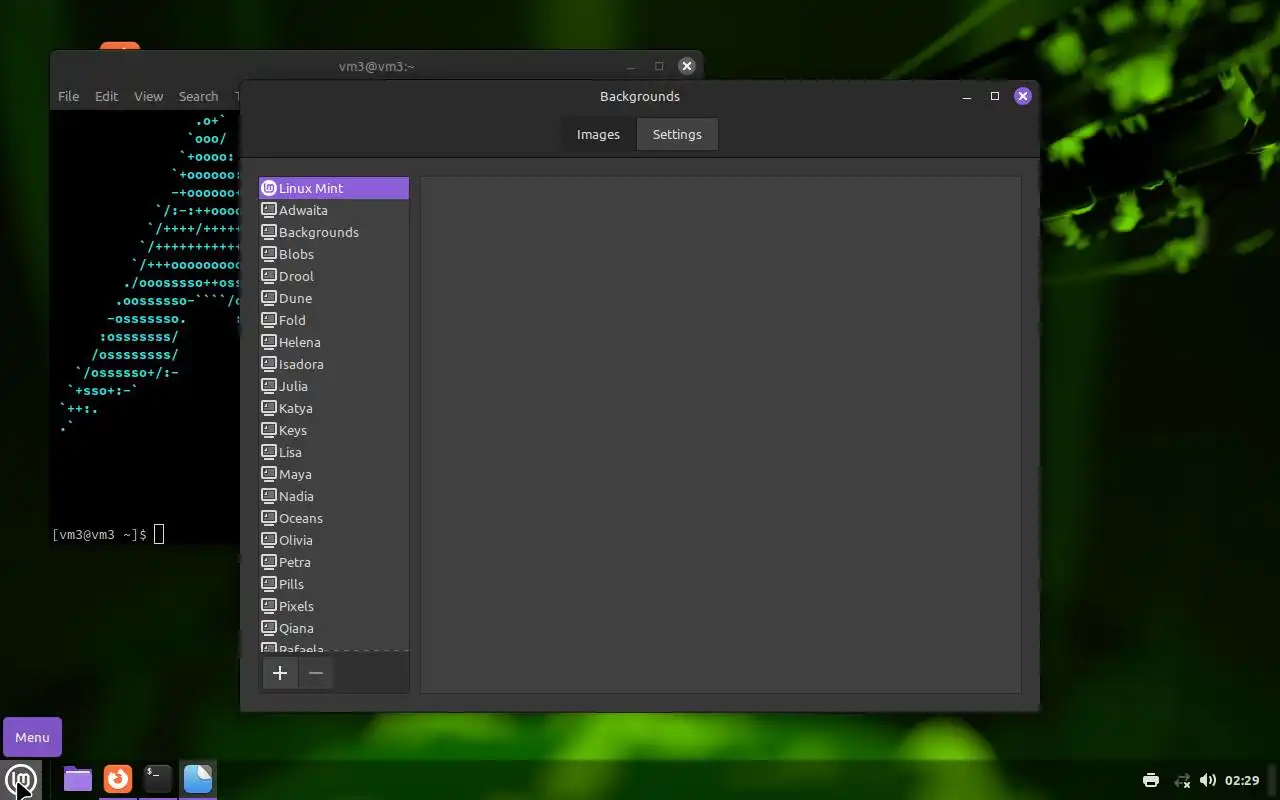This screenshot has height=800, width=1280.
Task: Pick the Dune collection
Action: point(334,298)
